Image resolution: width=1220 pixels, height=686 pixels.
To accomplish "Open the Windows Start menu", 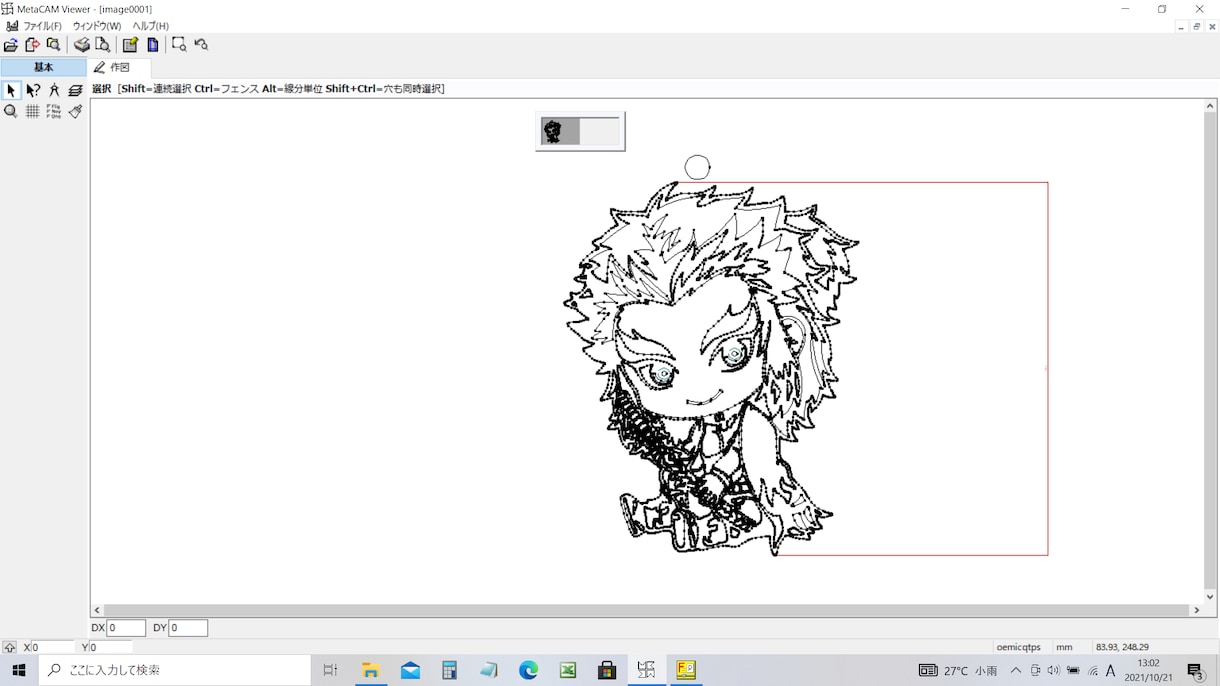I will [x=18, y=670].
